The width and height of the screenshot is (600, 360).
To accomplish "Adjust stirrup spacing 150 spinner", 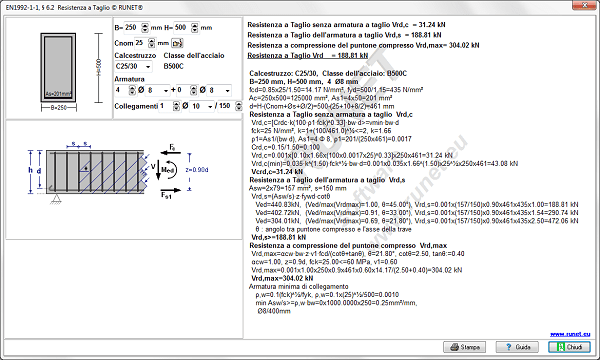I will click(x=238, y=106).
